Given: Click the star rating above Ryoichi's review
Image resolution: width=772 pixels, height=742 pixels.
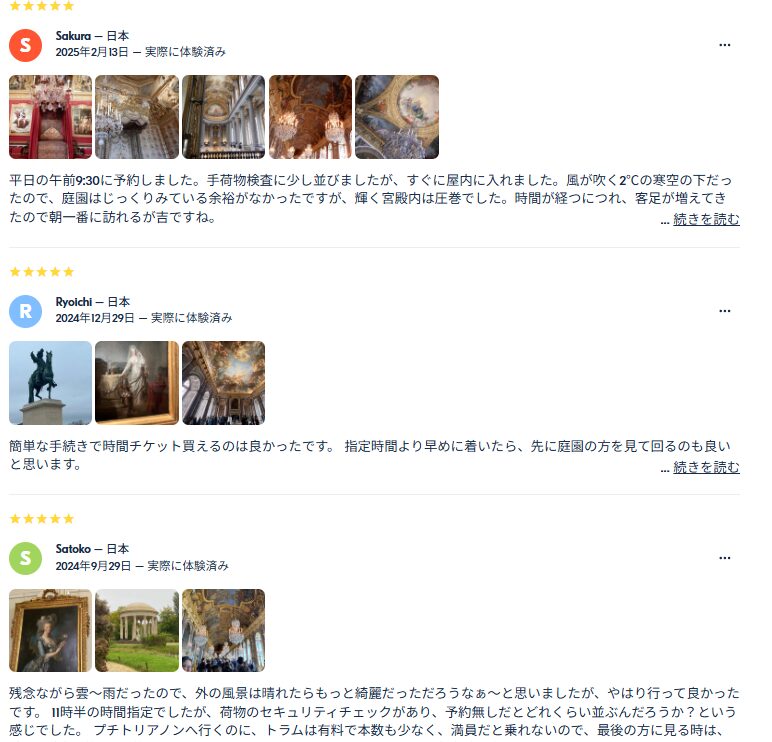Looking at the screenshot, I should coord(42,272).
